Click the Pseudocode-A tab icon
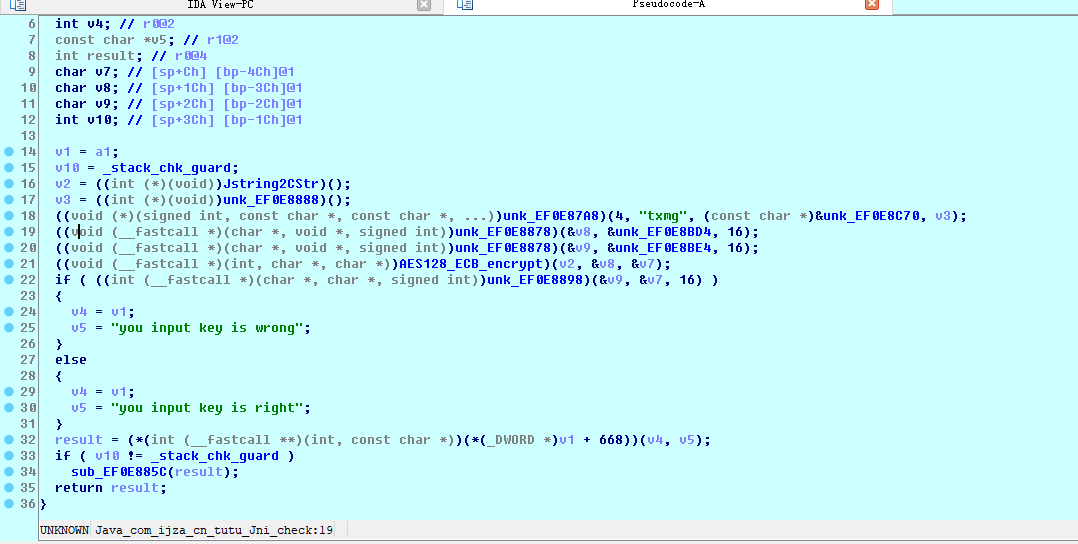Viewport: 1078px width, 544px height. point(465,5)
